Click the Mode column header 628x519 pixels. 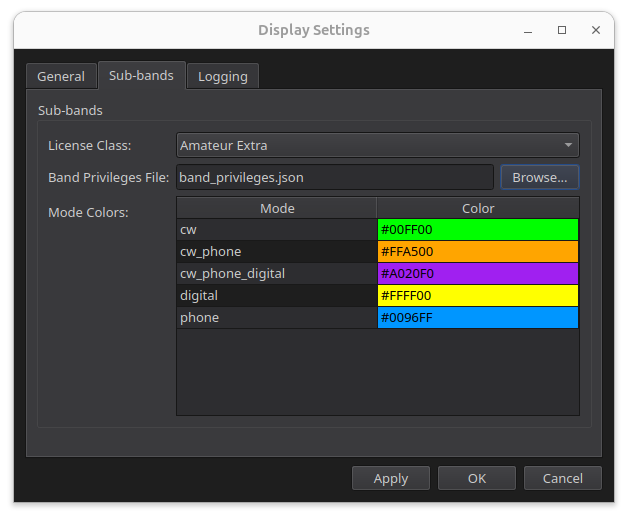[277, 208]
